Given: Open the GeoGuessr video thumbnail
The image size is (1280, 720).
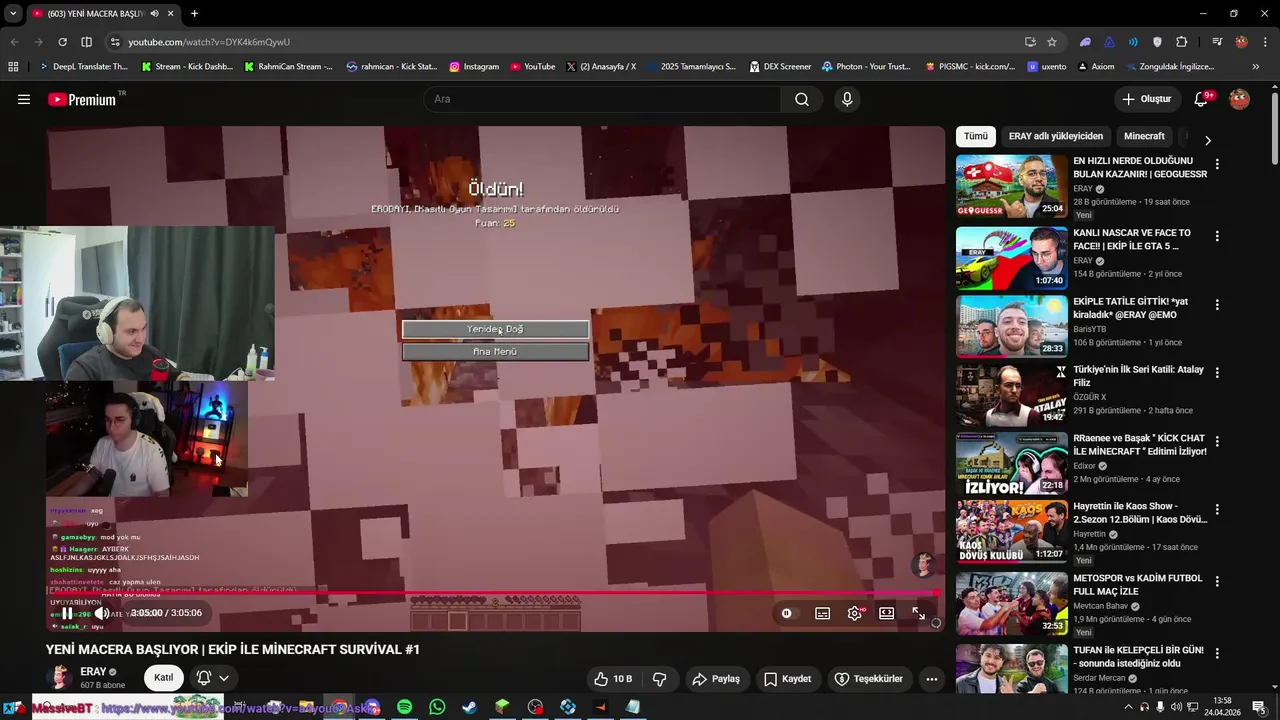Looking at the screenshot, I should (x=1011, y=186).
